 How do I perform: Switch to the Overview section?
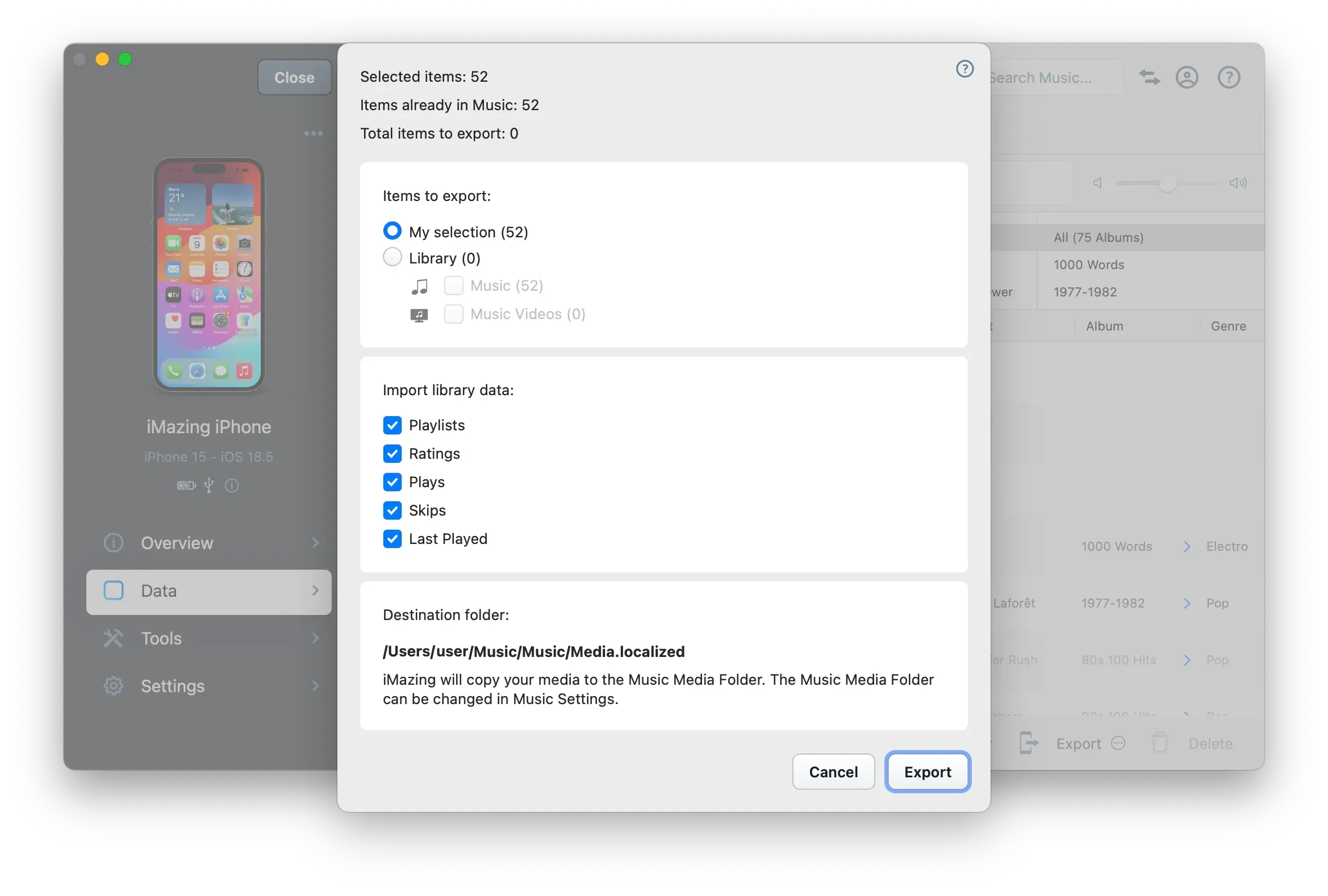coord(176,542)
